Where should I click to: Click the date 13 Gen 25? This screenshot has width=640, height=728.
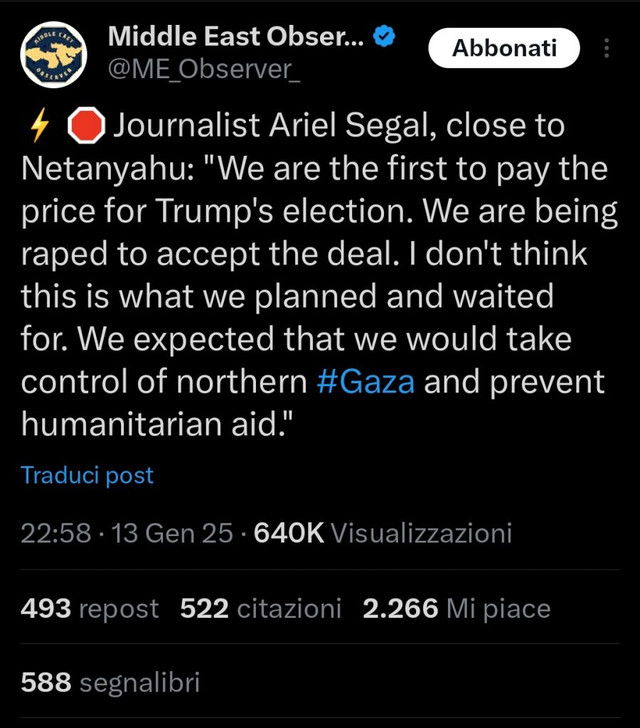click(x=174, y=533)
